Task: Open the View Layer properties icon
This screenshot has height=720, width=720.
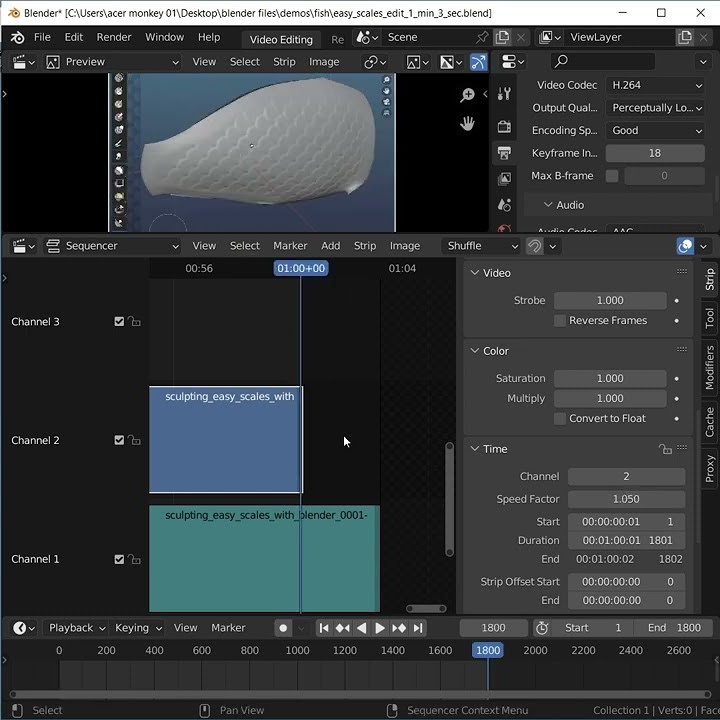Action: click(x=504, y=179)
